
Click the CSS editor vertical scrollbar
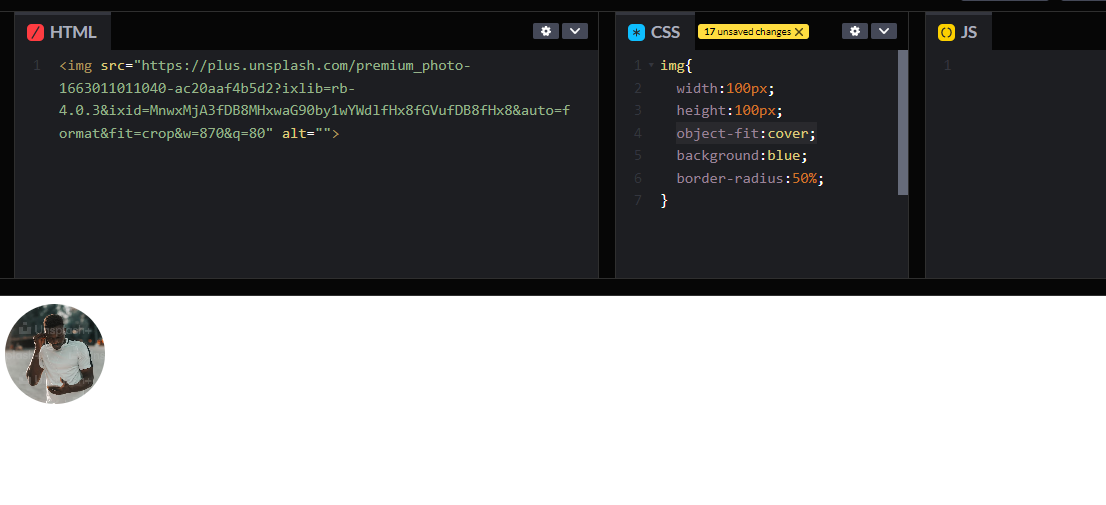coord(903,122)
